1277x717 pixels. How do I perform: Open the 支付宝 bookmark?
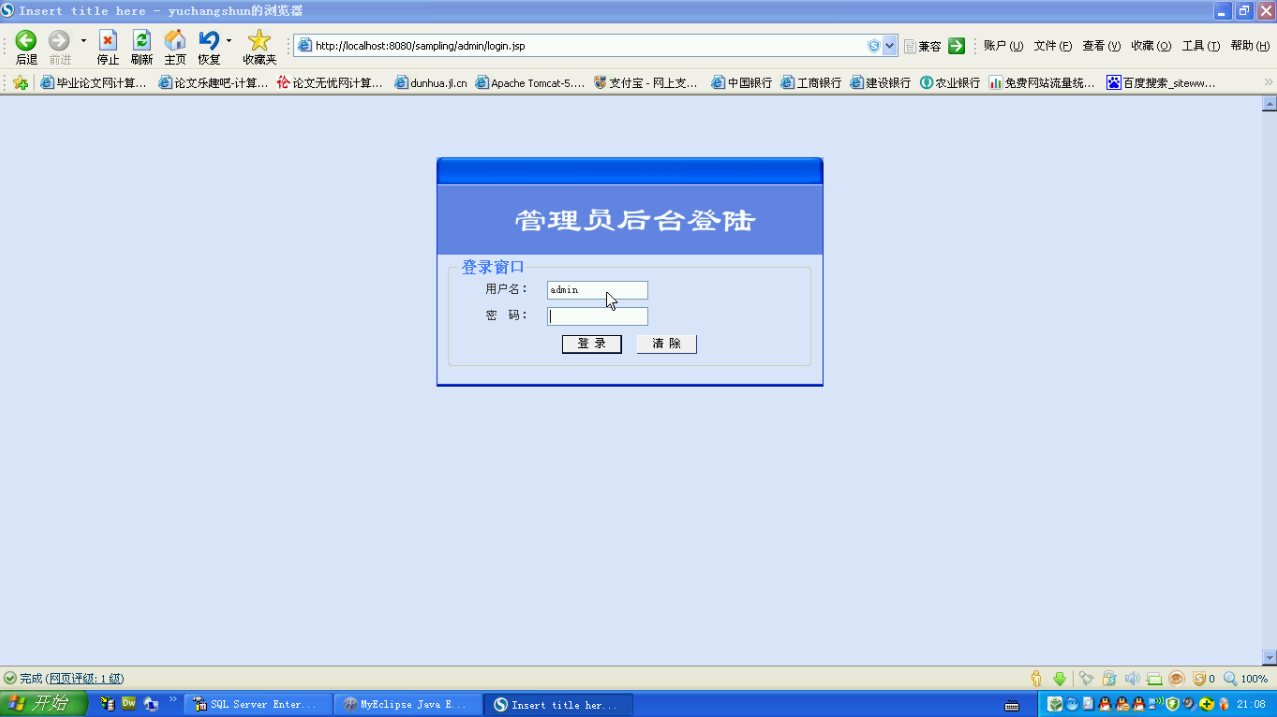click(646, 83)
